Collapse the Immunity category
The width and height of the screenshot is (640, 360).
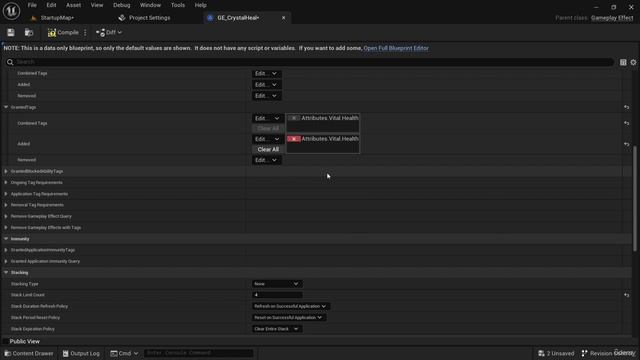click(6, 239)
